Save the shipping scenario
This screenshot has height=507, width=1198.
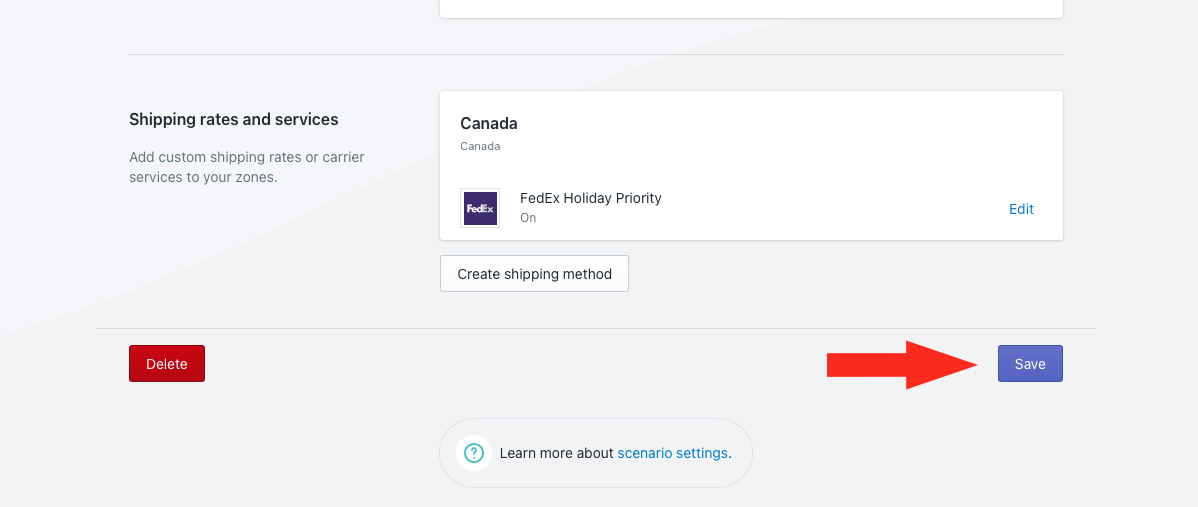coord(1030,364)
